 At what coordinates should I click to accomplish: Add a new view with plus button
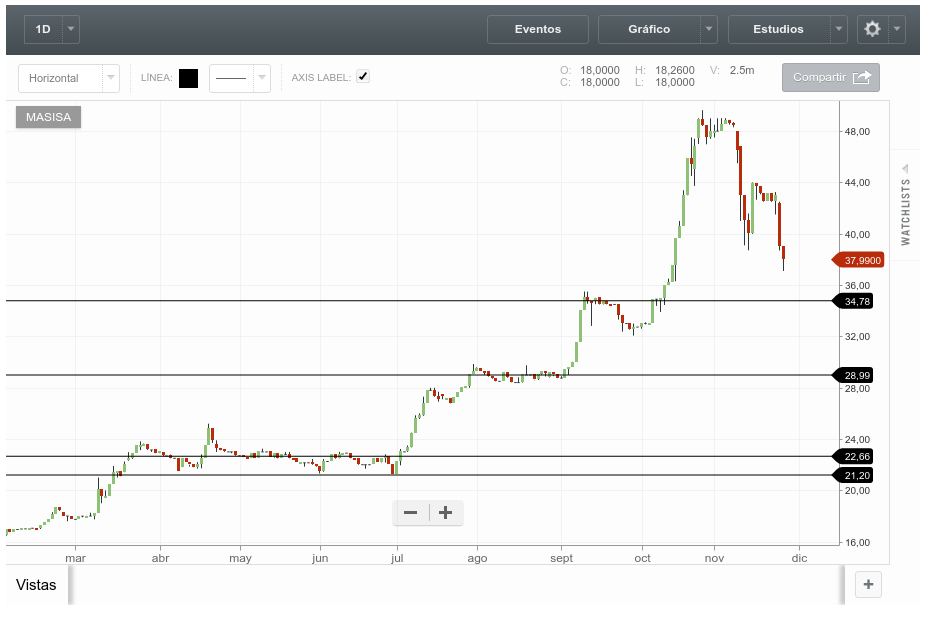868,585
